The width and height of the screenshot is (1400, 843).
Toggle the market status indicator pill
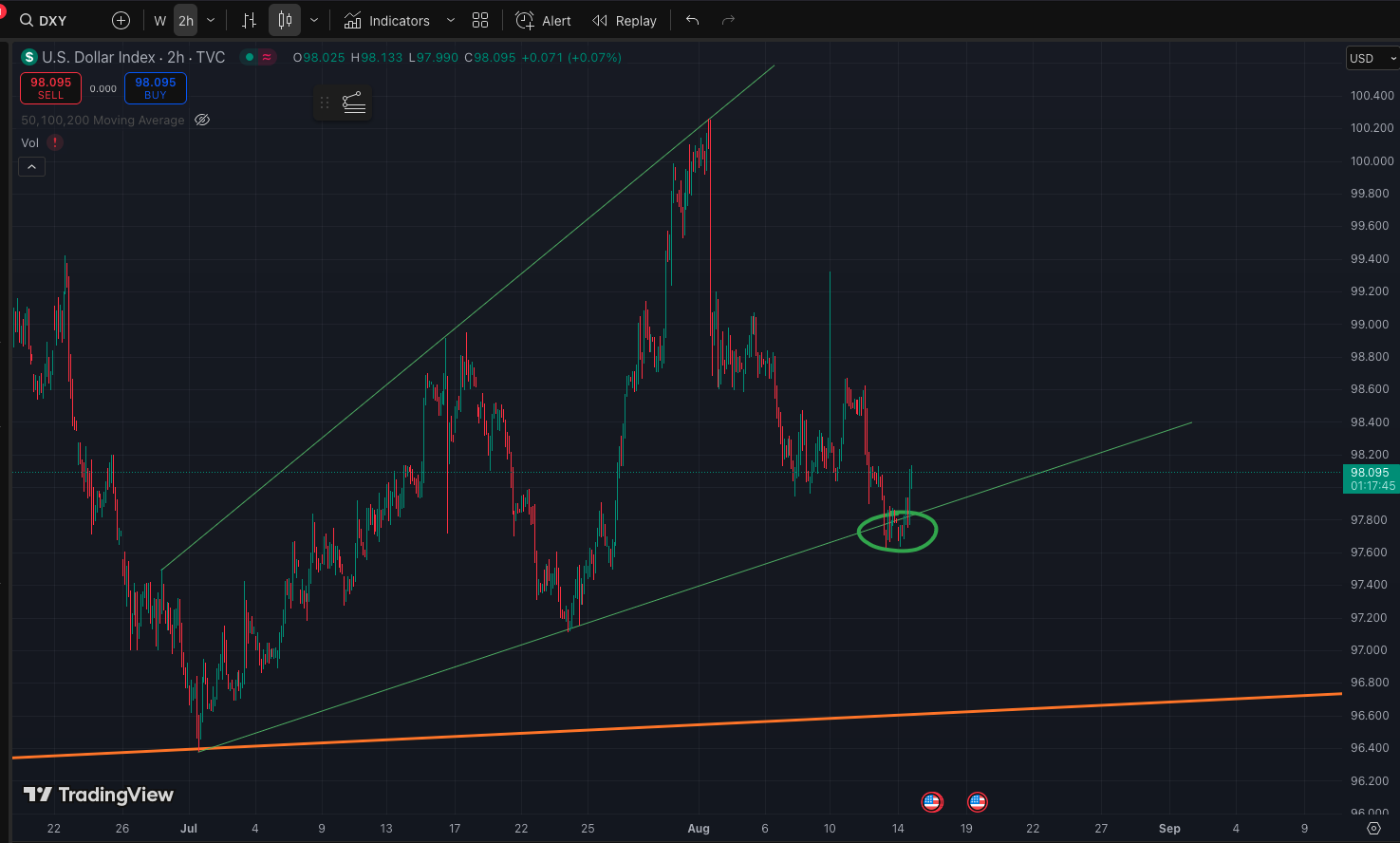click(x=258, y=57)
